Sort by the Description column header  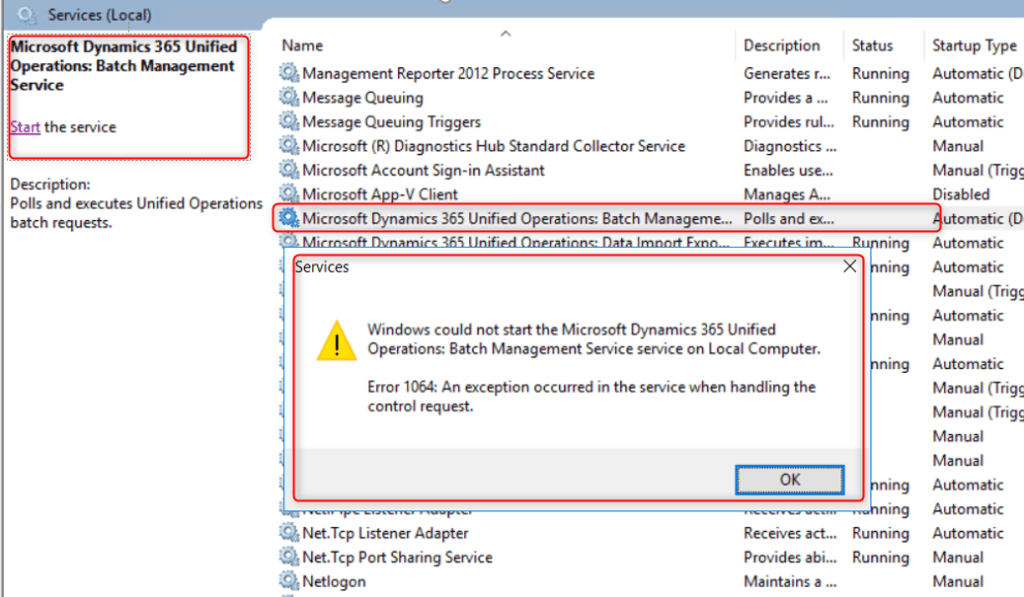(782, 46)
